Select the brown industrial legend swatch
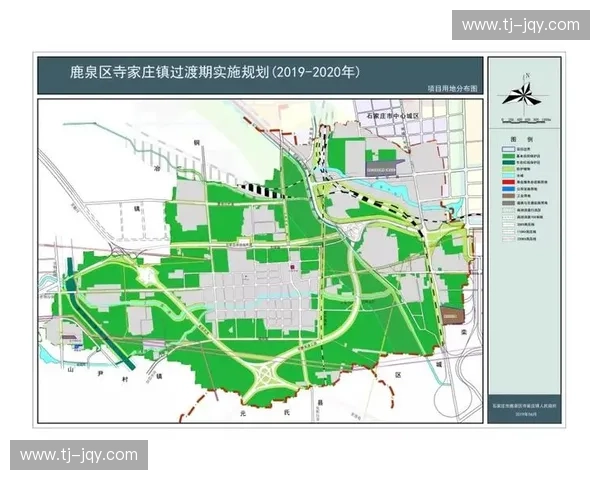600x480 pixels. 508,196
